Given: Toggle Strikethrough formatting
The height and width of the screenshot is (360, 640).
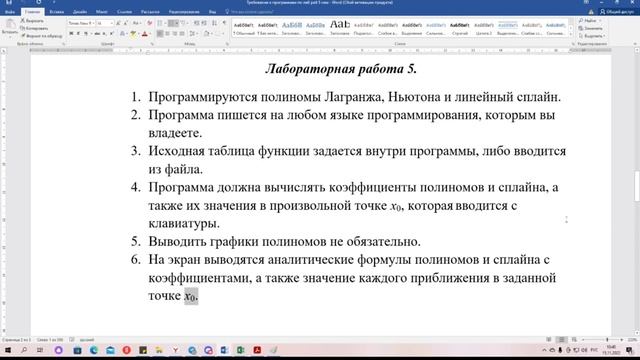Looking at the screenshot, I should pos(97,34).
